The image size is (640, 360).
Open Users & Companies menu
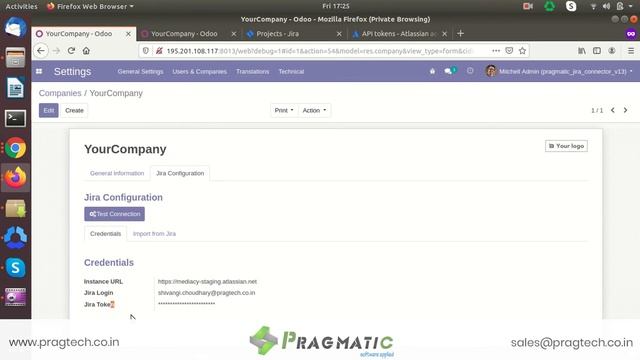click(x=200, y=71)
